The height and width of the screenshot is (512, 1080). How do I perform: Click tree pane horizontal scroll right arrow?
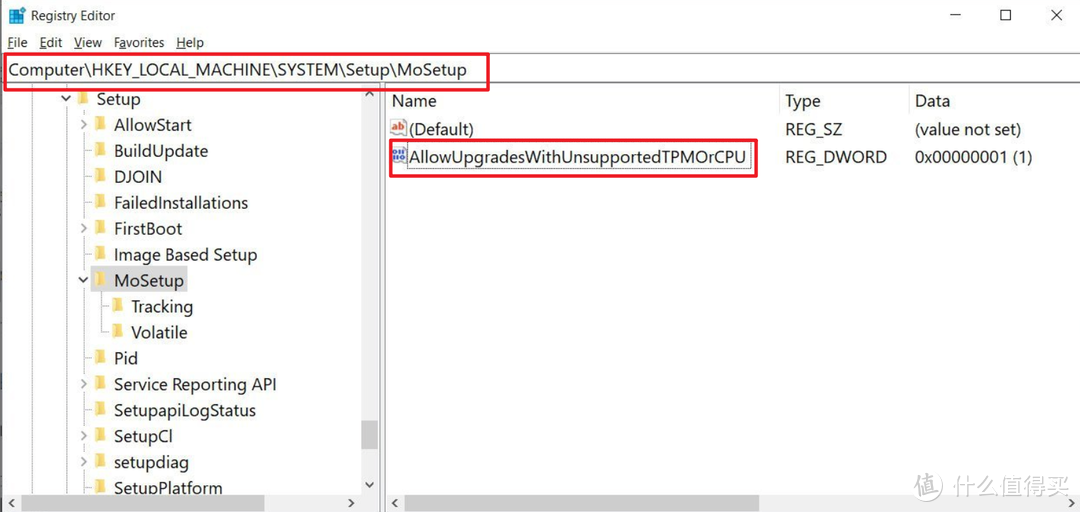pyautogui.click(x=351, y=503)
